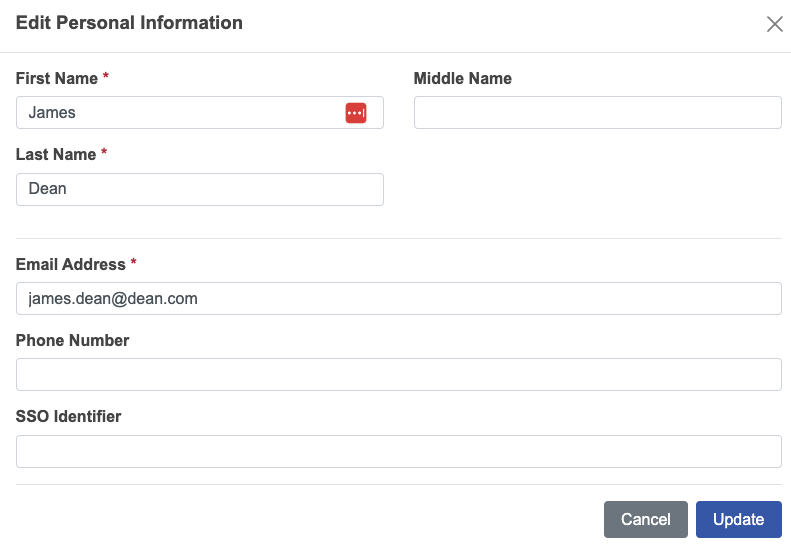Click into the empty Phone Number input
791x547 pixels.
[398, 375]
